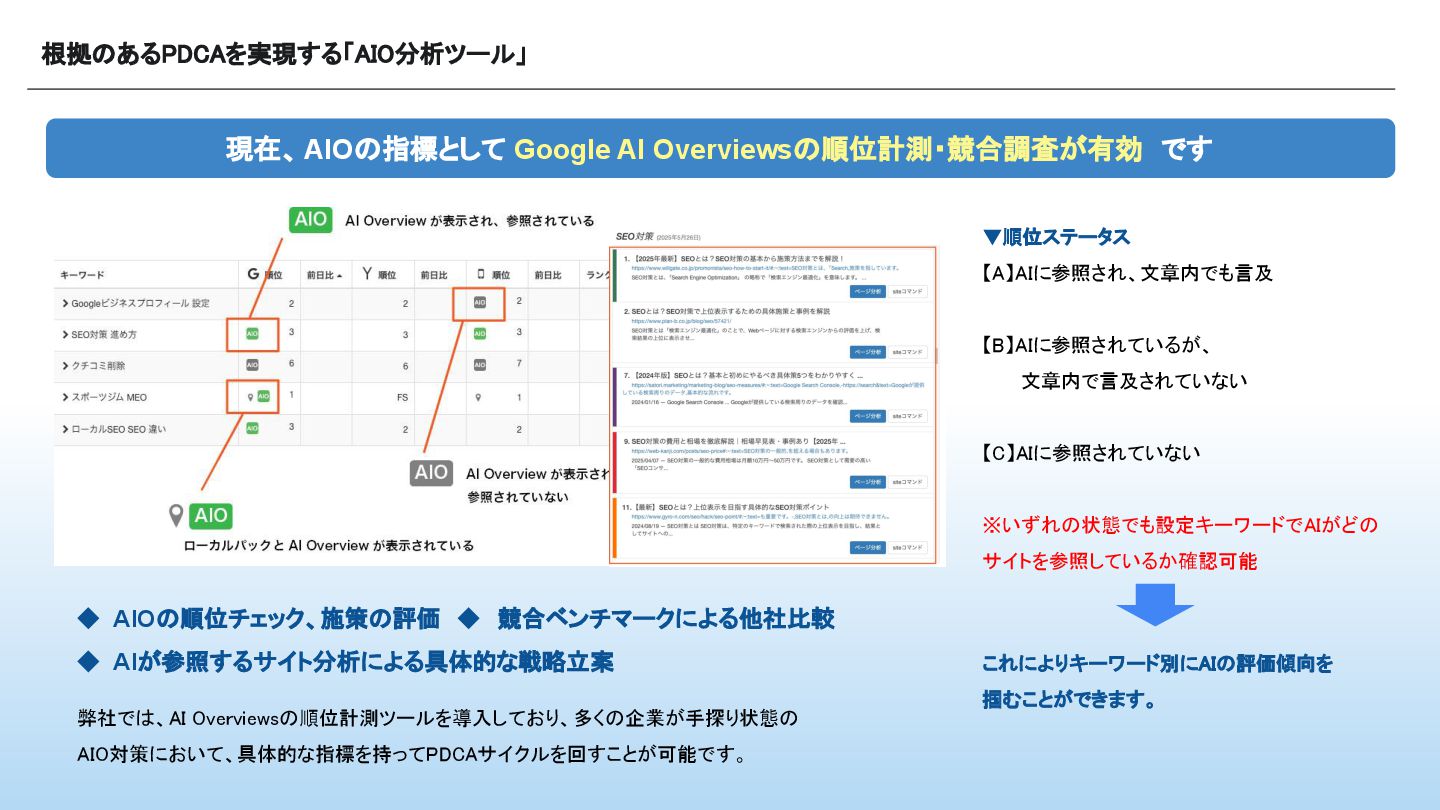
Task: Click siteコマンド button for result 7
Action: (908, 416)
